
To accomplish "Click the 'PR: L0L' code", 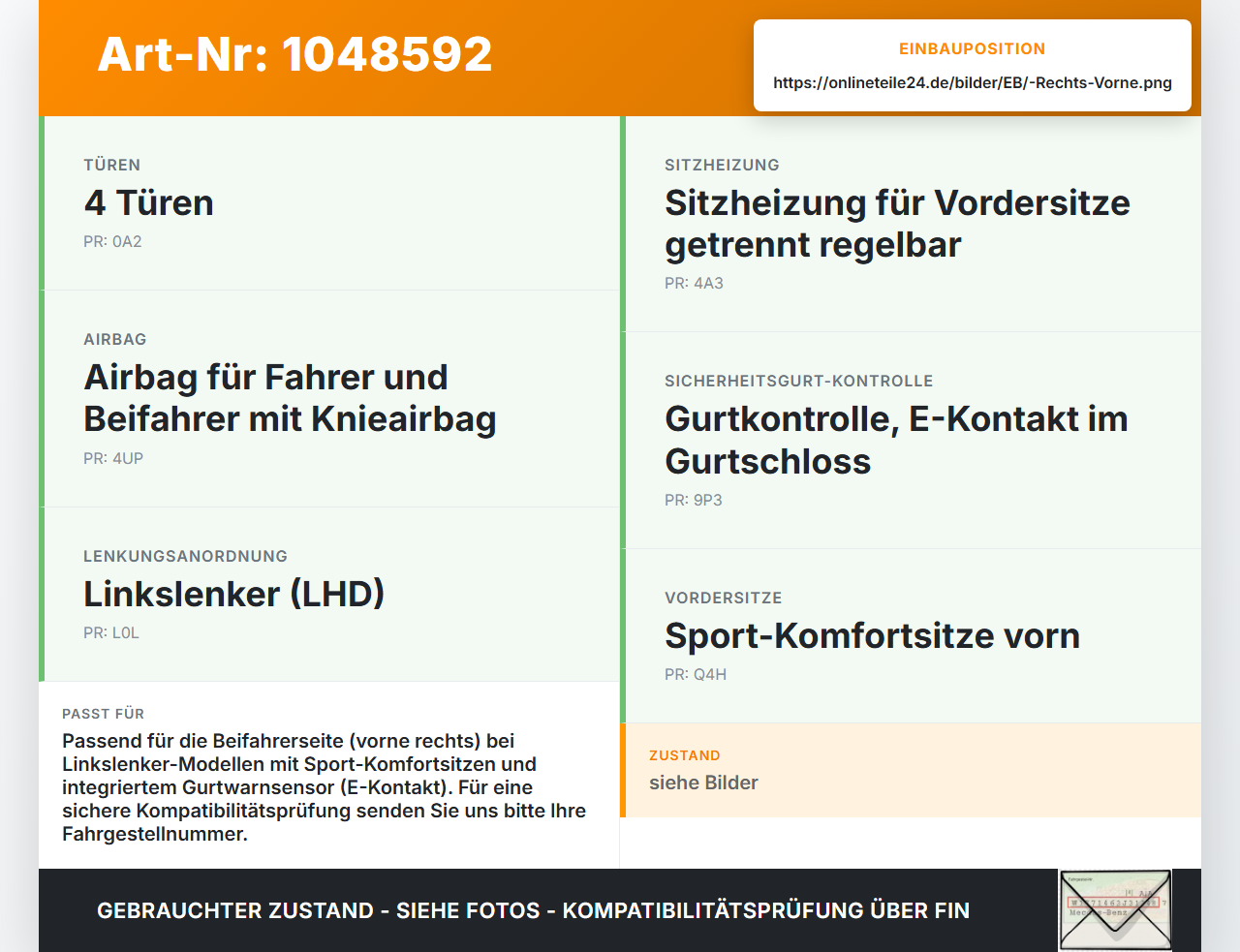I will [x=111, y=632].
